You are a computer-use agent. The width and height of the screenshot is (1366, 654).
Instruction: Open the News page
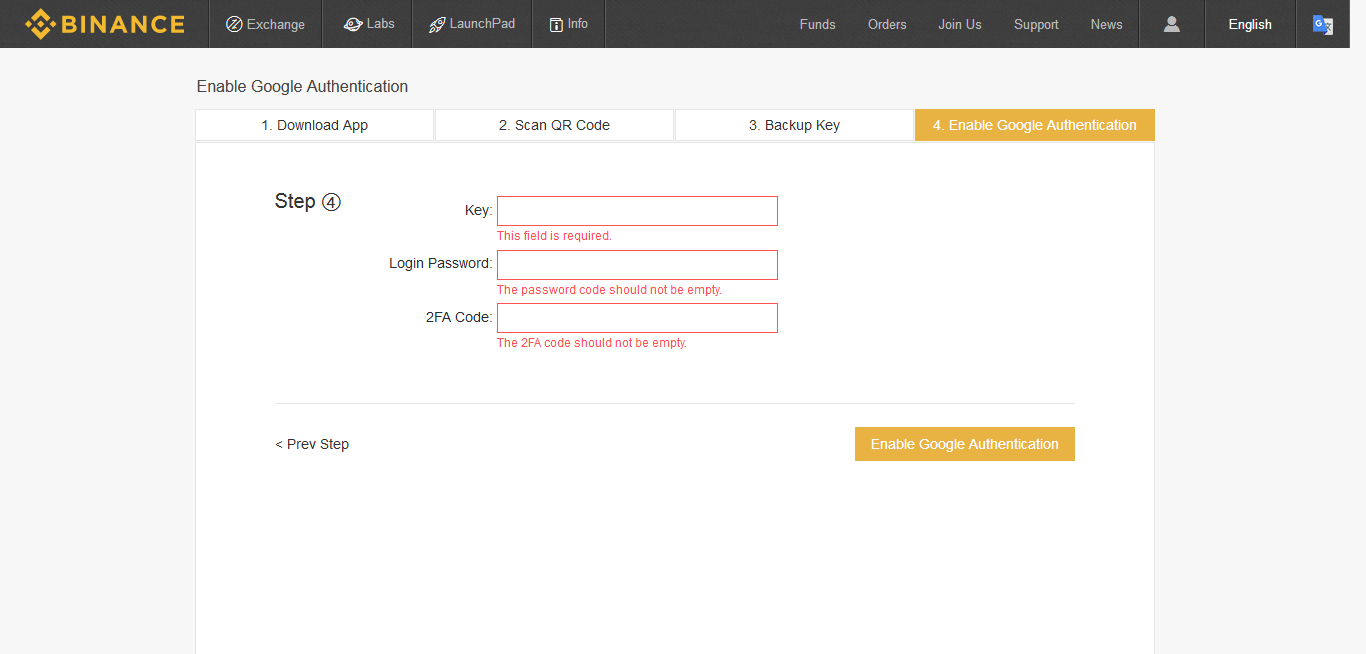point(1106,24)
